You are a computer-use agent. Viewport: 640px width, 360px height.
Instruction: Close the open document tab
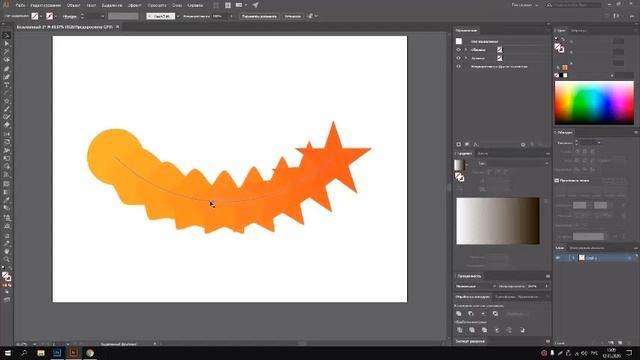[118, 27]
